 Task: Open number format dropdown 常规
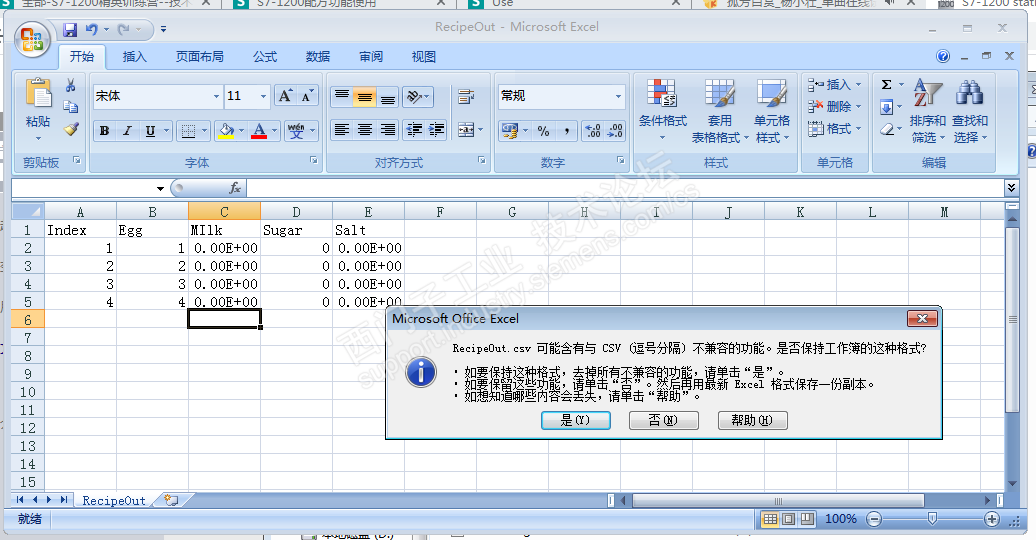pos(618,96)
